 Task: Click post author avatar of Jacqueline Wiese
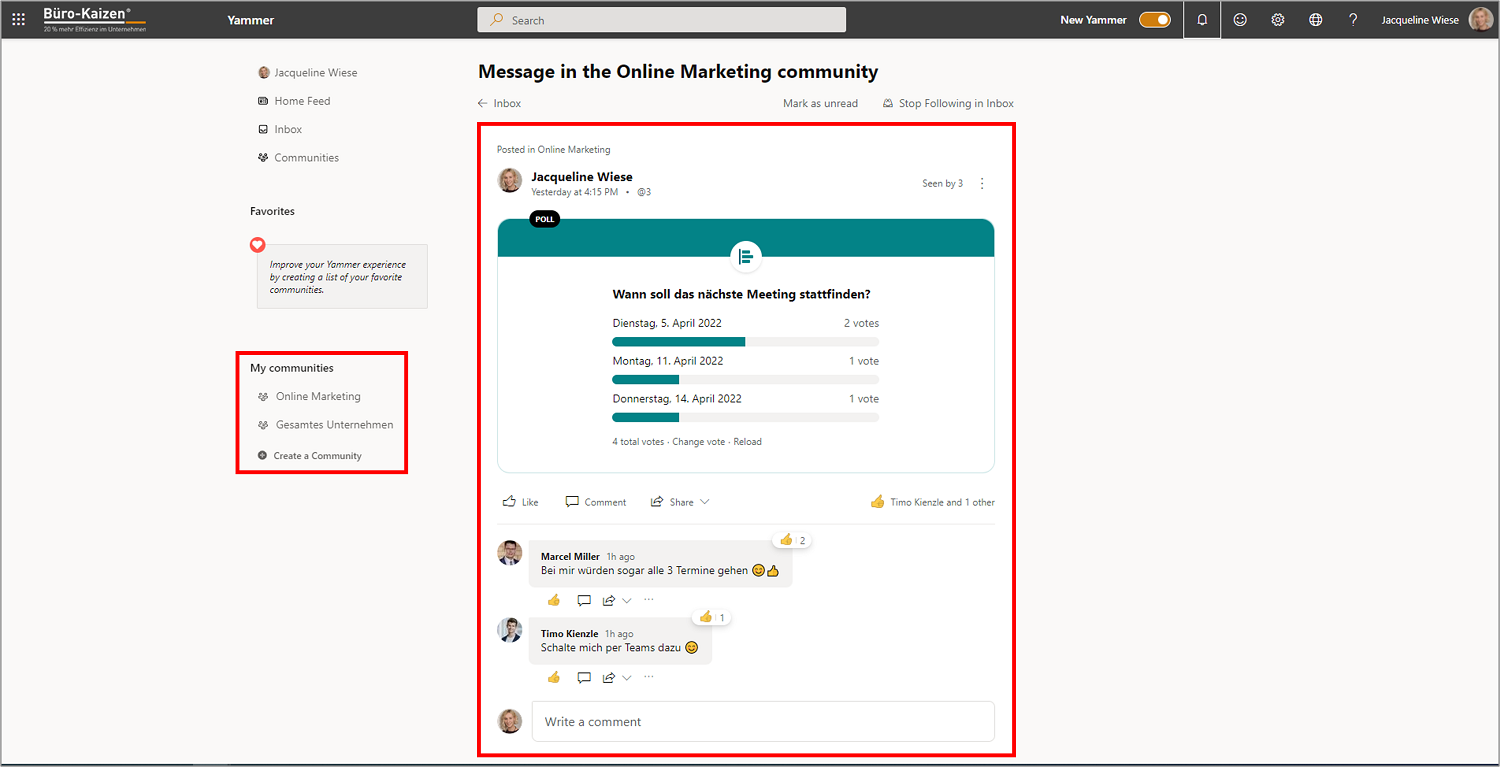click(x=510, y=180)
